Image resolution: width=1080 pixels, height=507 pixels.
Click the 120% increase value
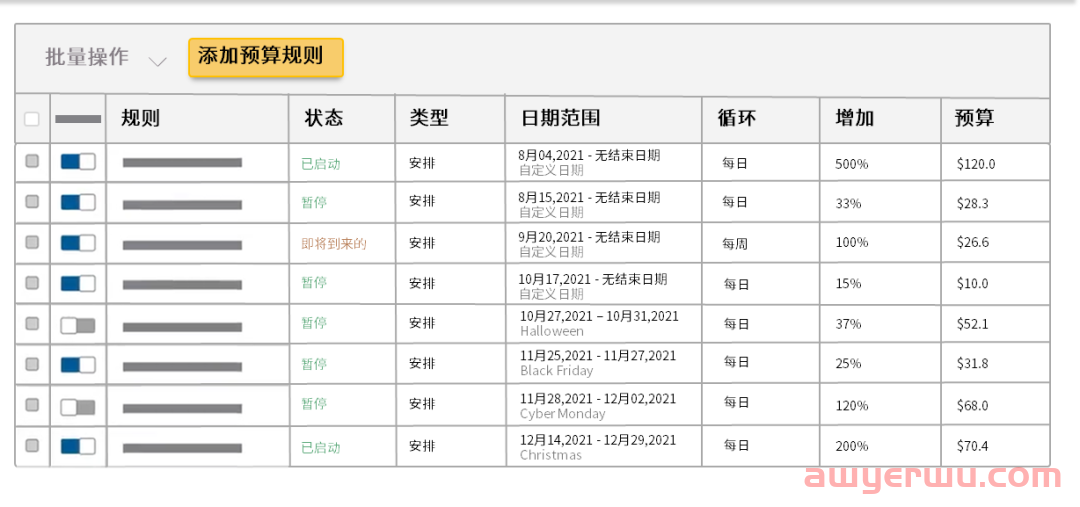tap(852, 406)
